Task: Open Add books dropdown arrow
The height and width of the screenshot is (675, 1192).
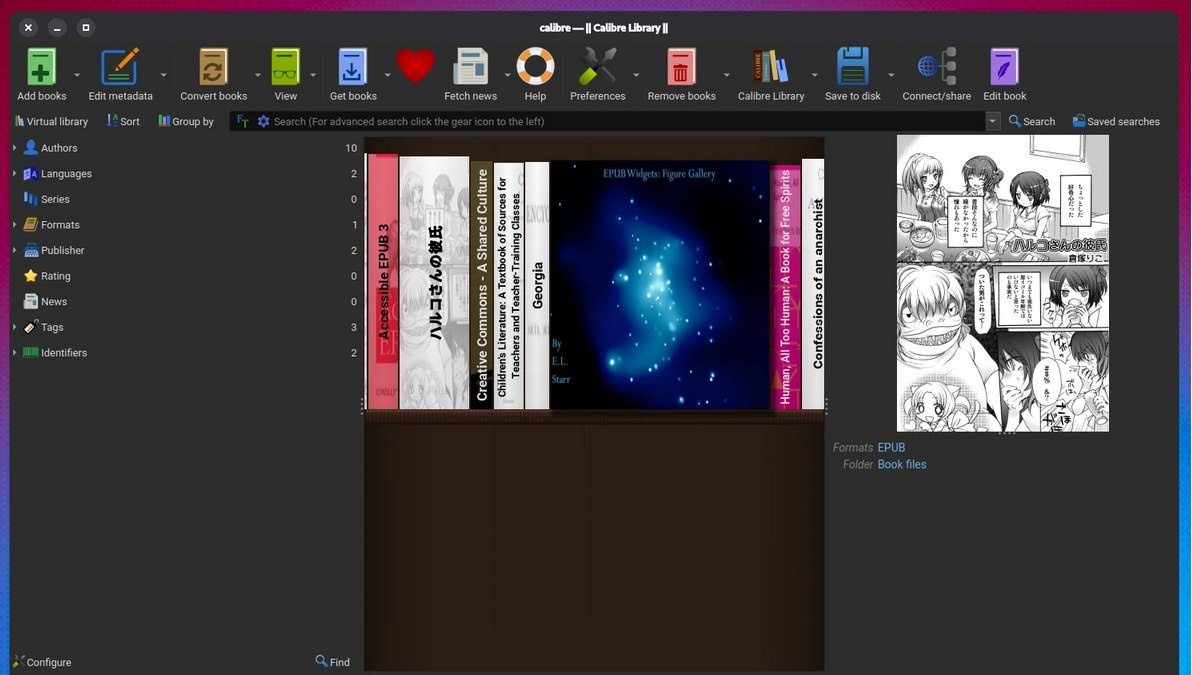Action: 77,75
